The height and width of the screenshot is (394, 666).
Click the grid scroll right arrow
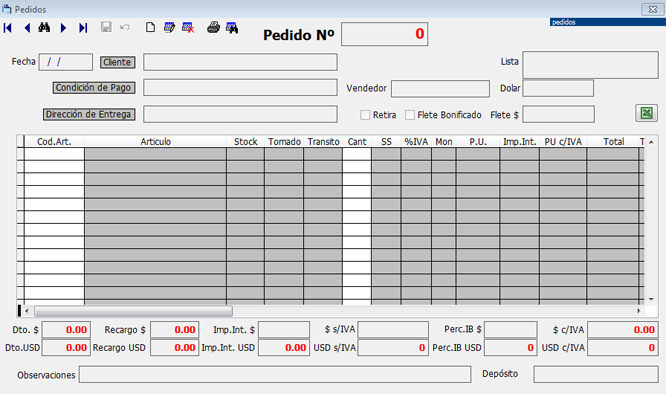tap(639, 311)
